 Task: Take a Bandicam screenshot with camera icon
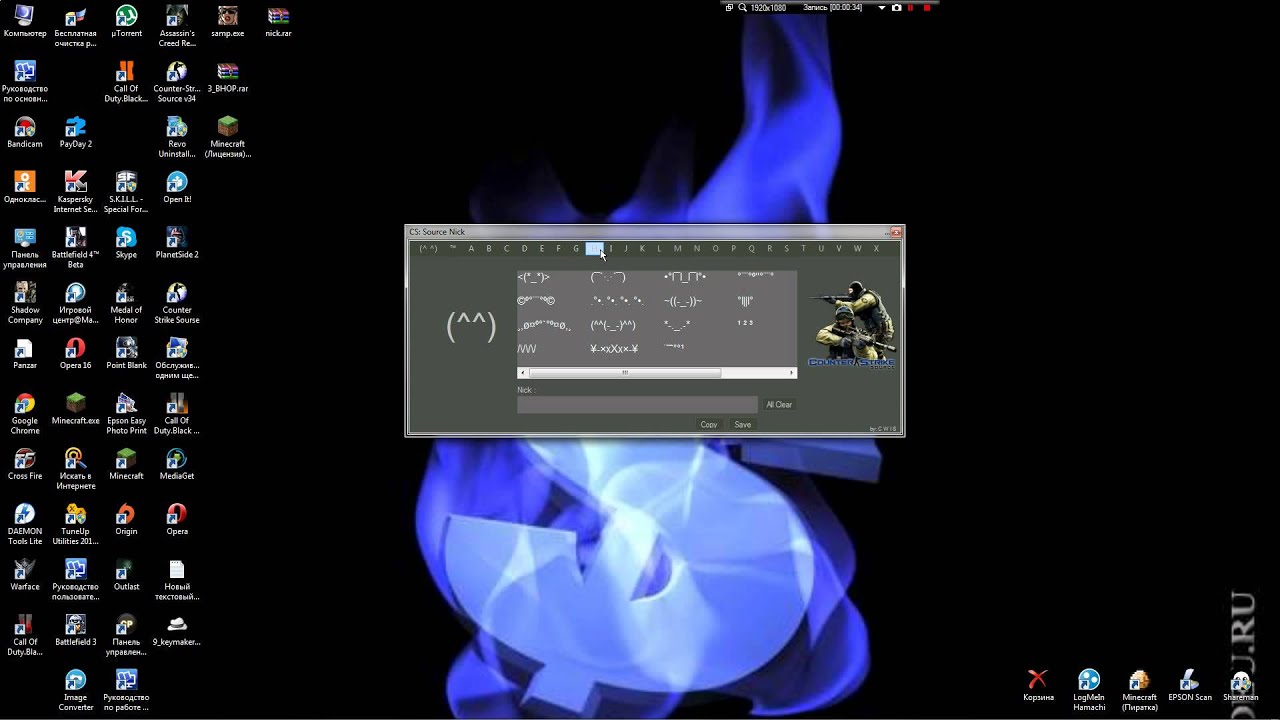click(896, 7)
